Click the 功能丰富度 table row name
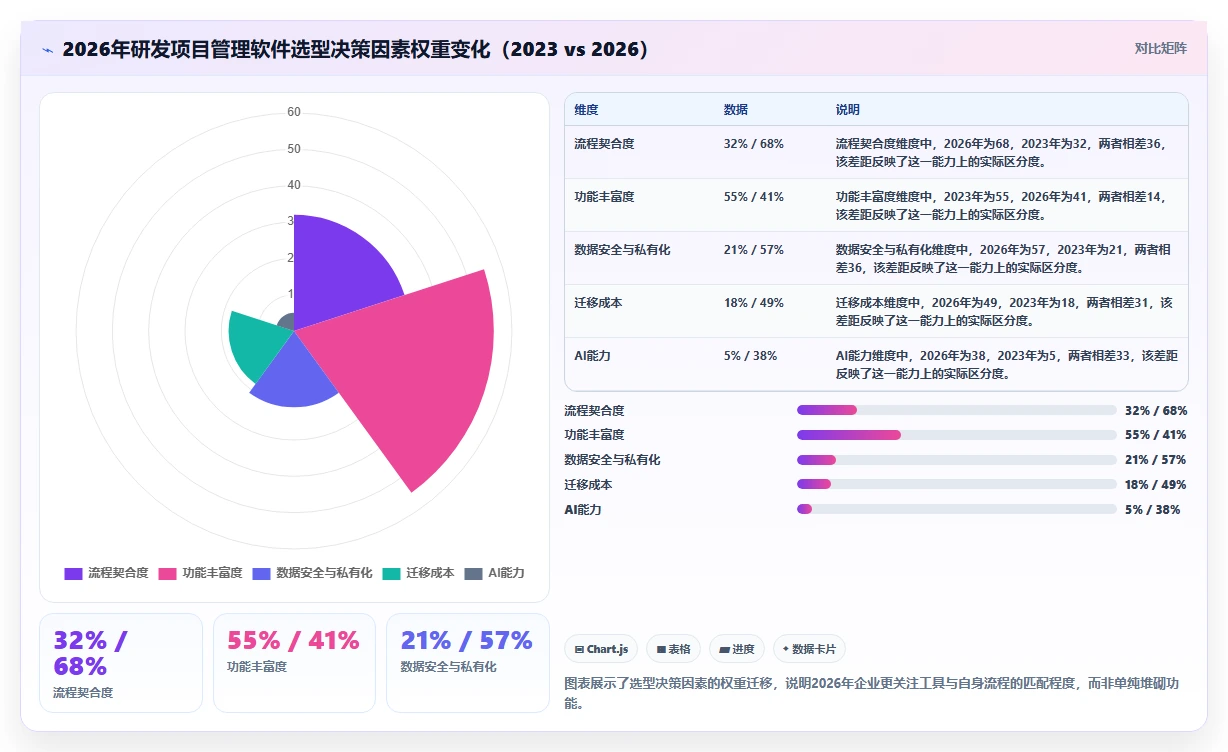This screenshot has height=752, width=1228. pos(604,197)
